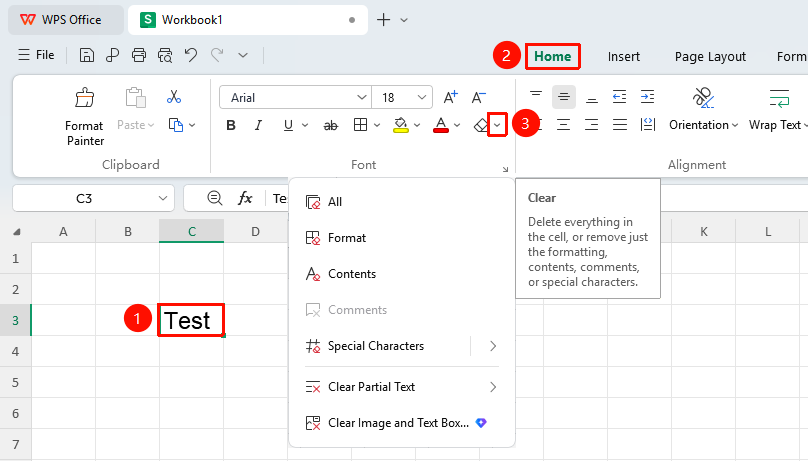Click the Print icon in quick access toolbar
Image resolution: width=808 pixels, height=461 pixels.
tap(139, 55)
